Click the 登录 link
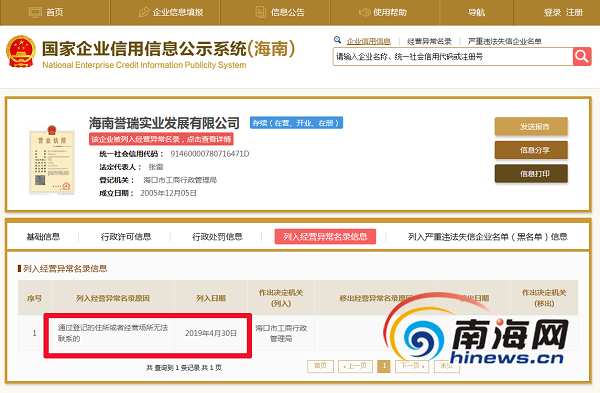This screenshot has width=600, height=393. click(x=552, y=13)
